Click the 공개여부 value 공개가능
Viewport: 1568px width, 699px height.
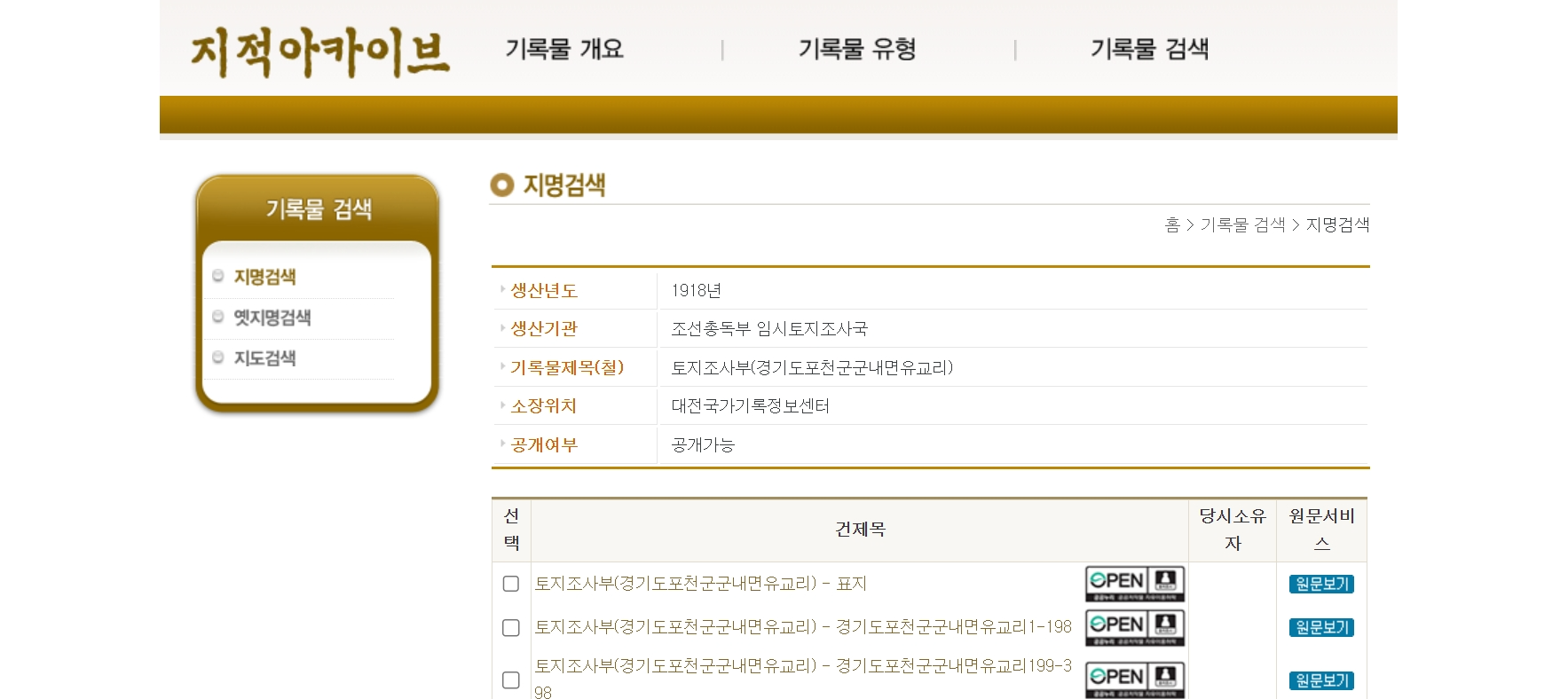[x=703, y=444]
